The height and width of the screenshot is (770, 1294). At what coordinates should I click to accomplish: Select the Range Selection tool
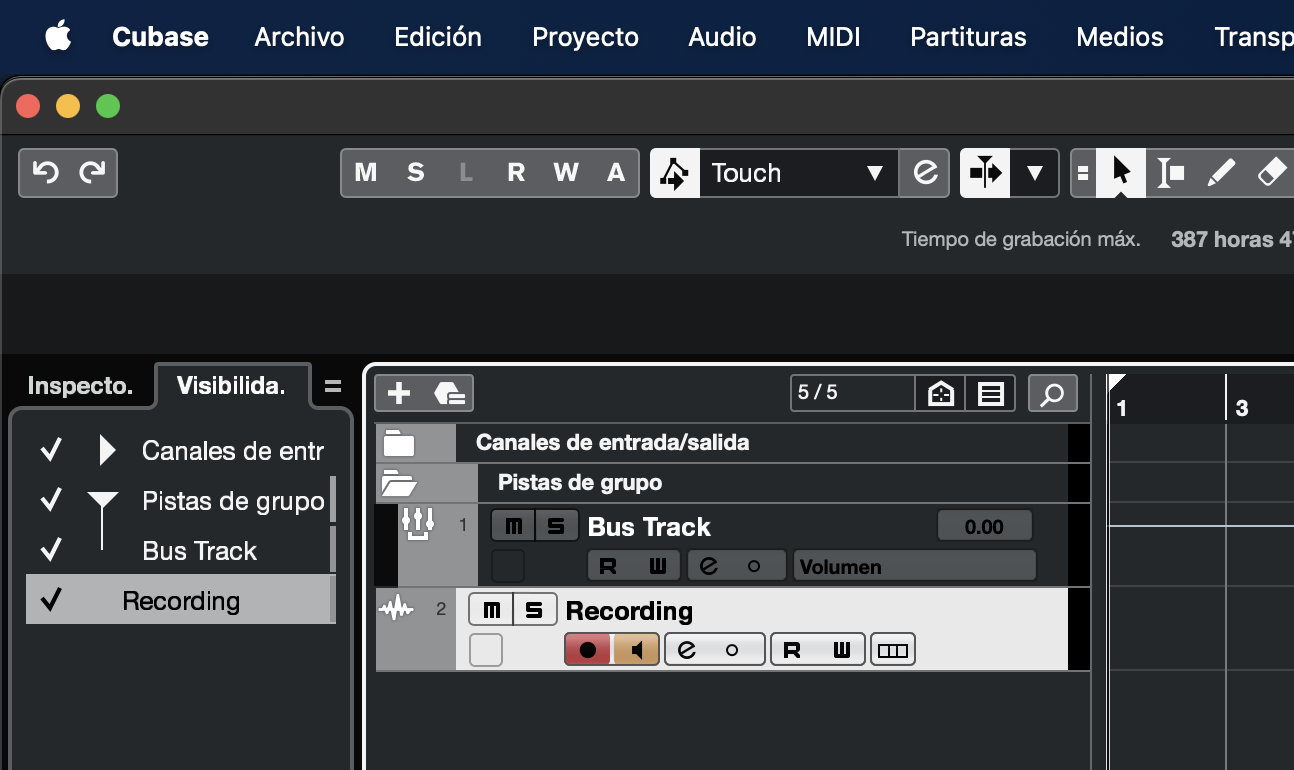1169,173
